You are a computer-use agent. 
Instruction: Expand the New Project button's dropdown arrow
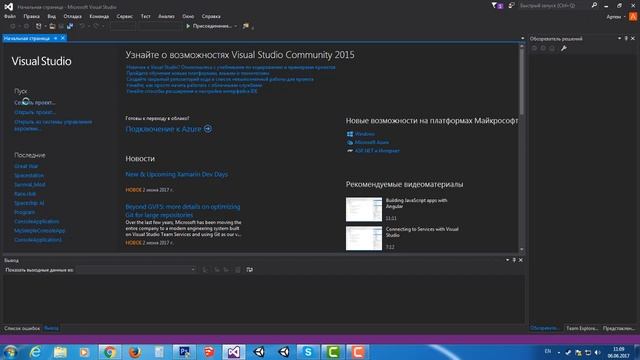(44, 26)
